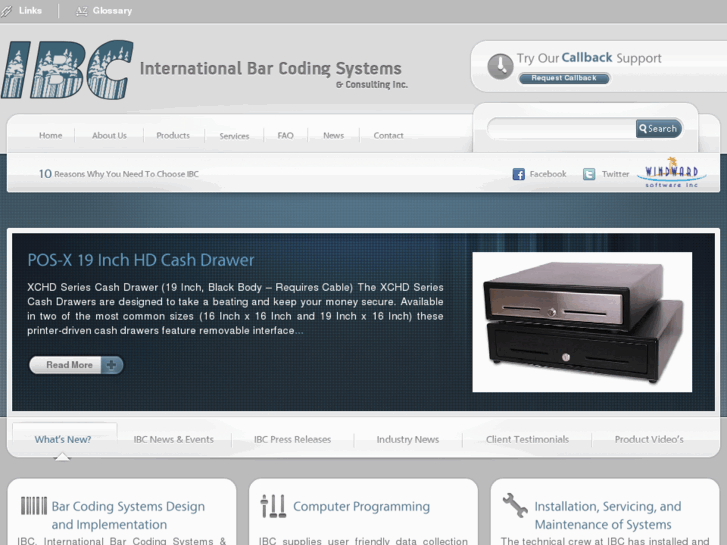The height and width of the screenshot is (545, 727).
Task: Open the FAQ menu item
Action: [285, 135]
